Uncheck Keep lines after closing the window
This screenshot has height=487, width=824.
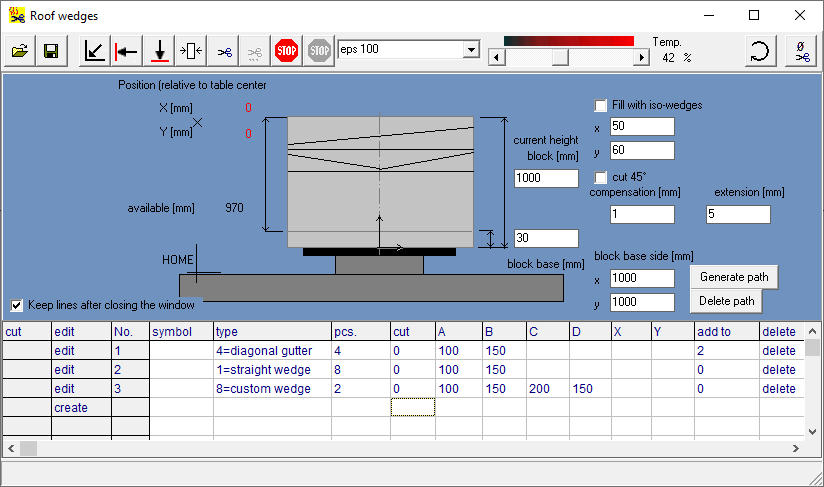click(17, 305)
